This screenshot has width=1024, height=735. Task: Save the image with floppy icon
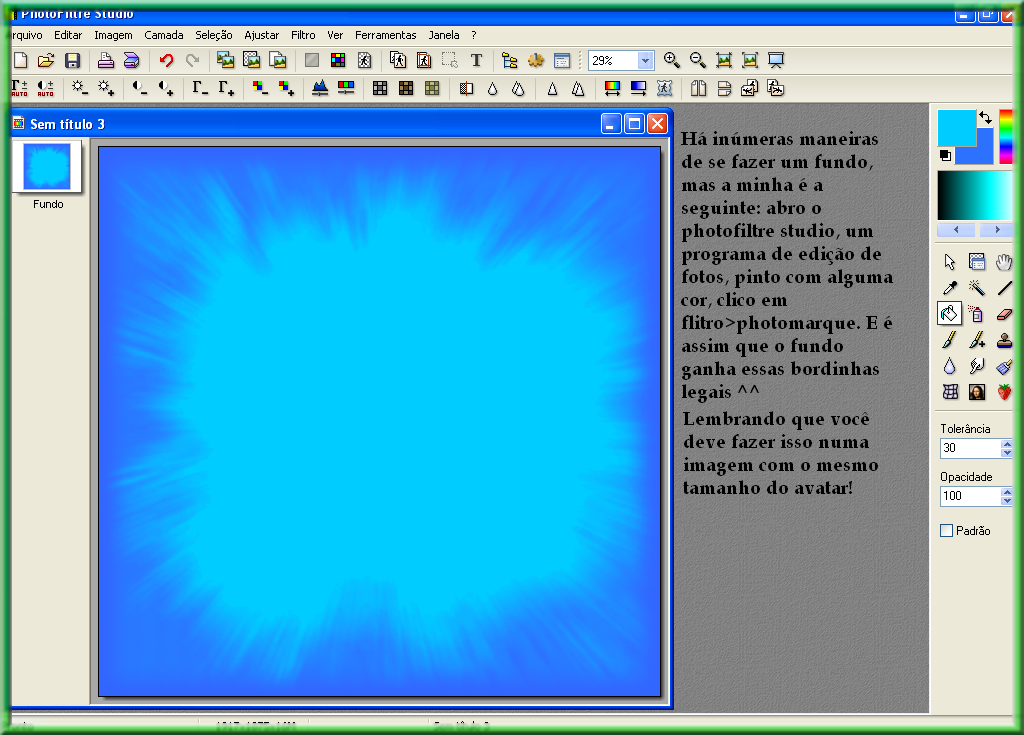point(72,61)
